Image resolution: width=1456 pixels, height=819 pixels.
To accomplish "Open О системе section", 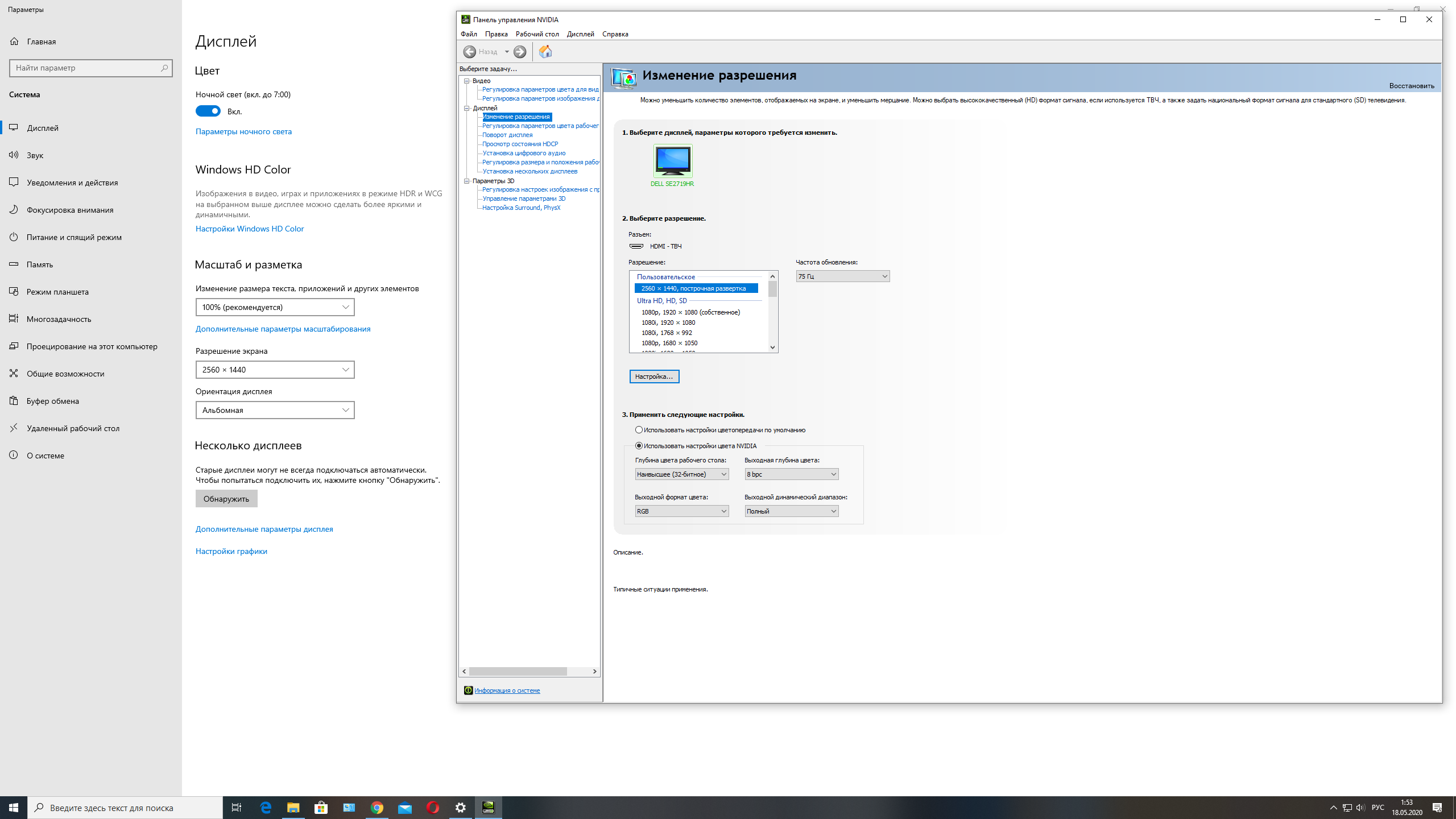I will click(x=91, y=456).
